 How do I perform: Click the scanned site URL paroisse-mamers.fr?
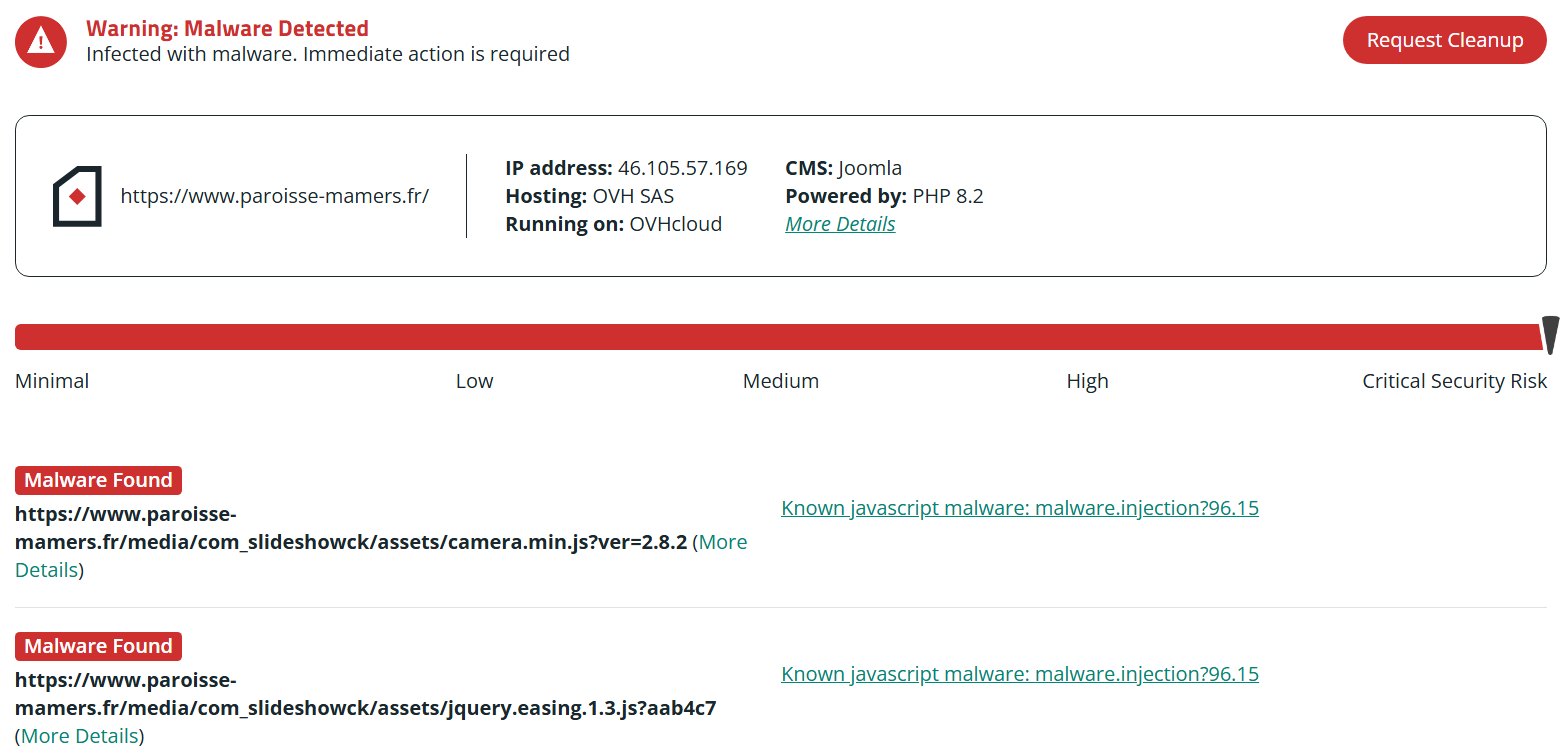(274, 196)
